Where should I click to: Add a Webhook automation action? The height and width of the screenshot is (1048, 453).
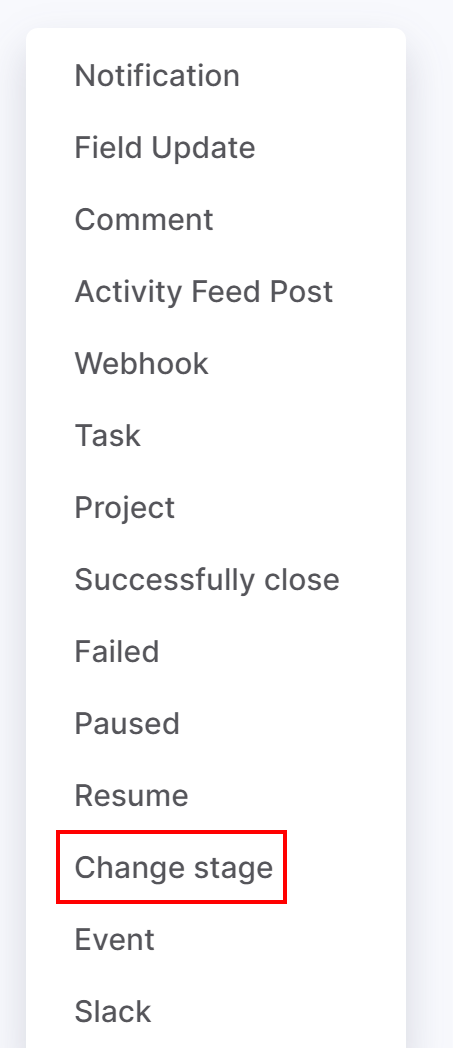tap(142, 364)
